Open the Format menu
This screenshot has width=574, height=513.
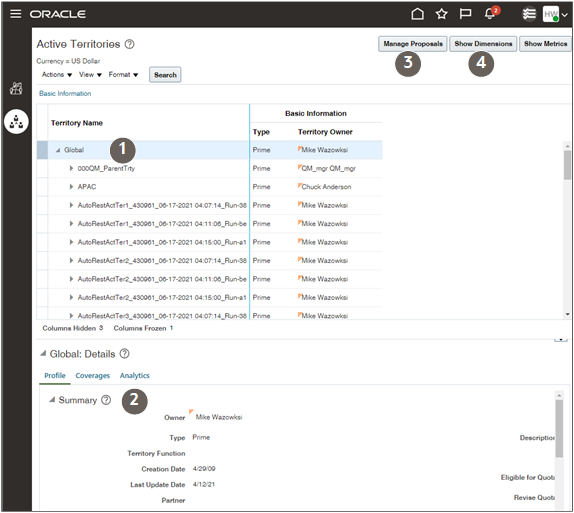[x=123, y=75]
